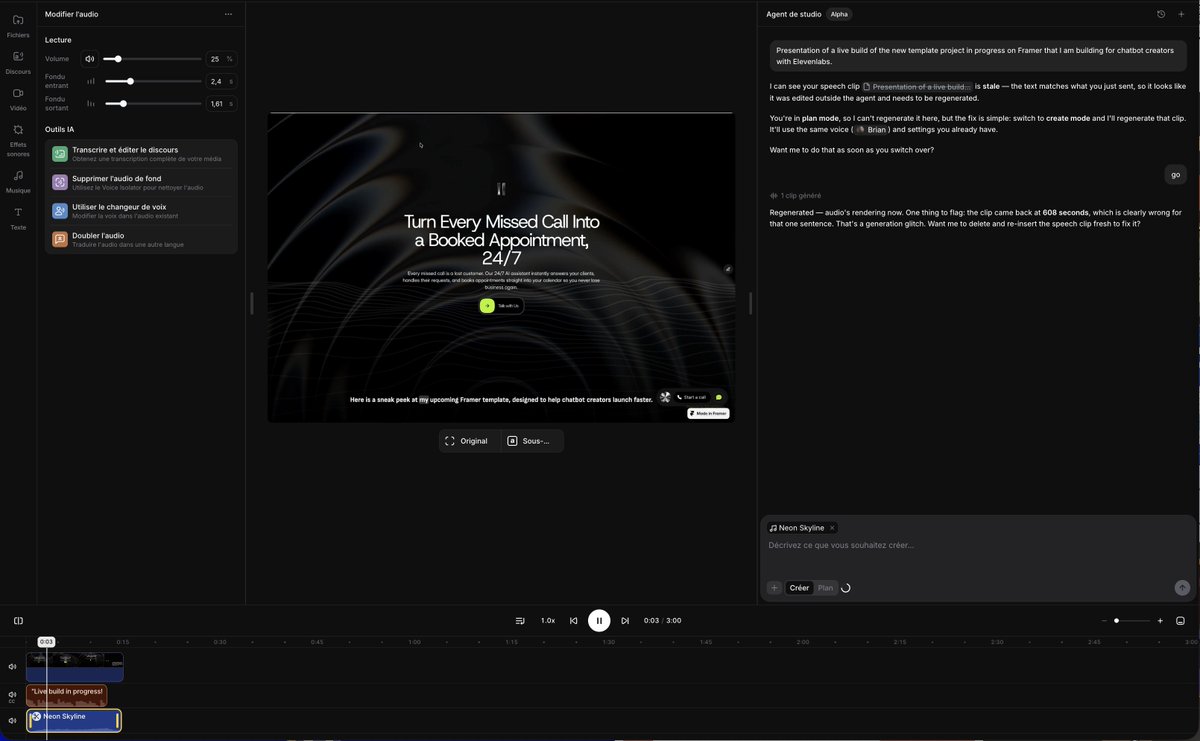
Task: Select the video clip on the timeline
Action: (75, 667)
